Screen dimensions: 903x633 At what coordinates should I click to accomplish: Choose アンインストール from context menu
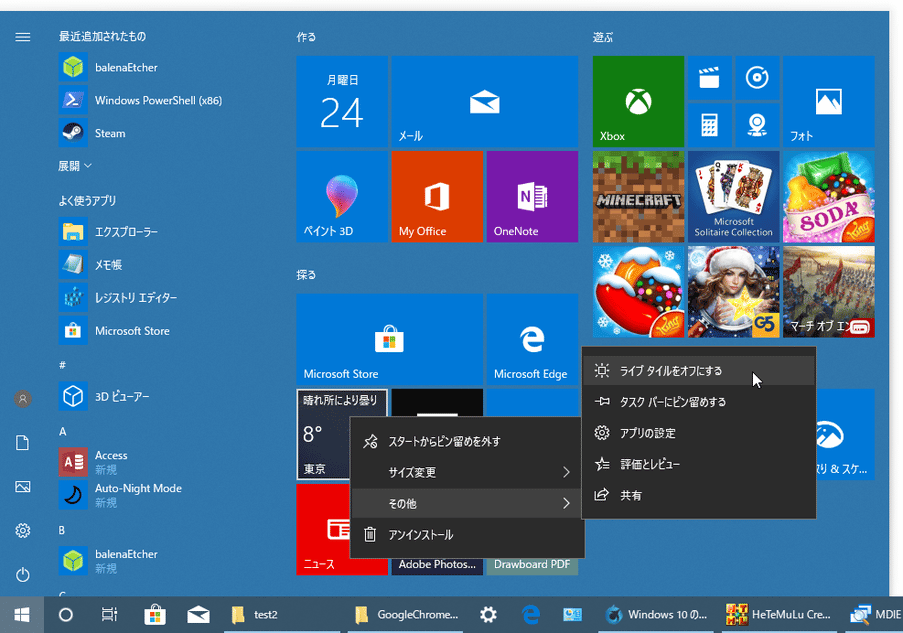pos(467,535)
